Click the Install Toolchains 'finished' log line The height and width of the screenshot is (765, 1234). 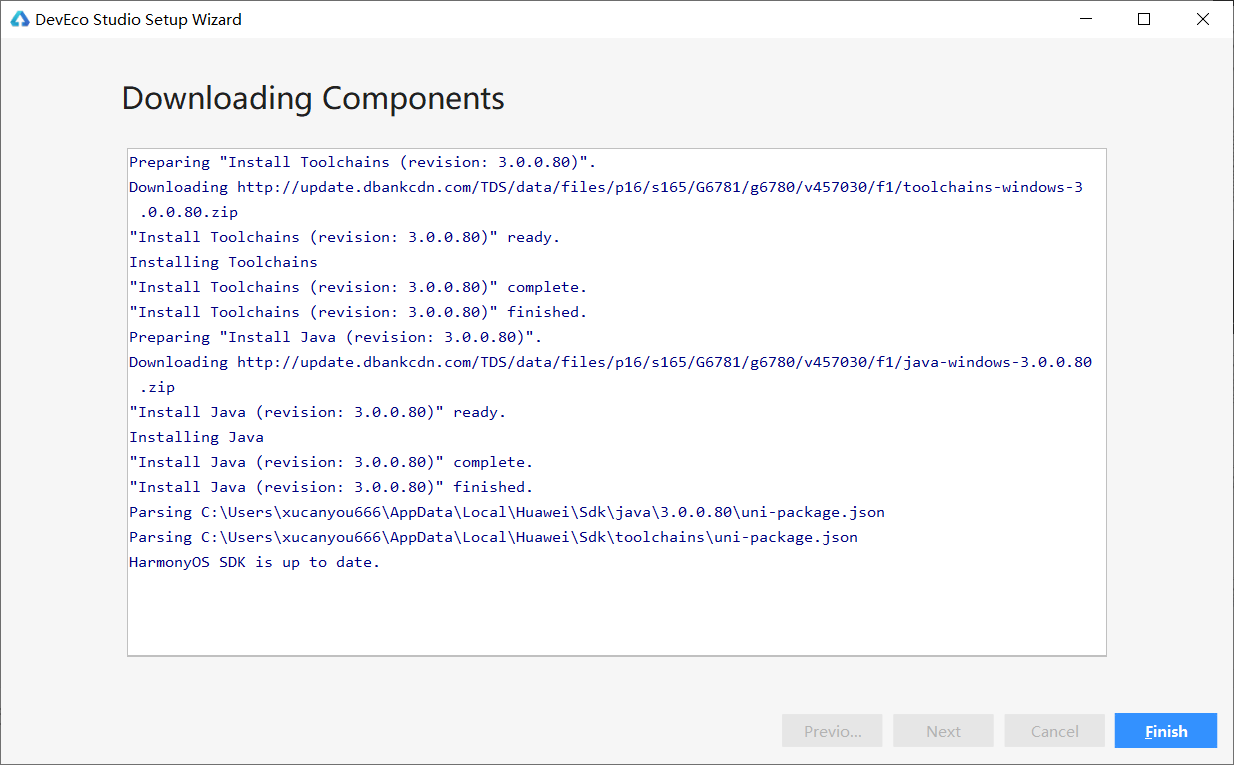coord(358,312)
